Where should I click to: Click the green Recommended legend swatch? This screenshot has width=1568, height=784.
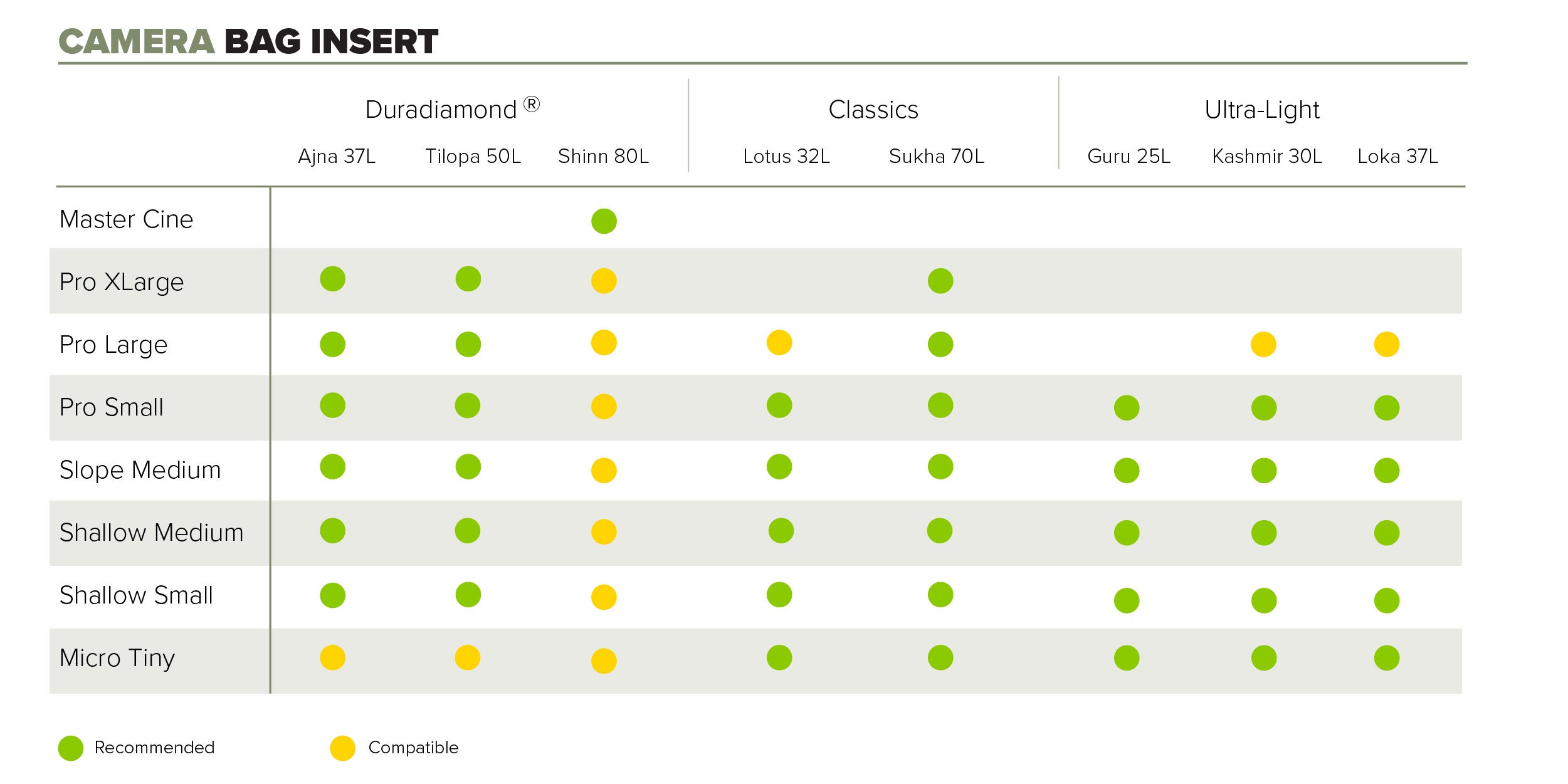click(x=71, y=748)
